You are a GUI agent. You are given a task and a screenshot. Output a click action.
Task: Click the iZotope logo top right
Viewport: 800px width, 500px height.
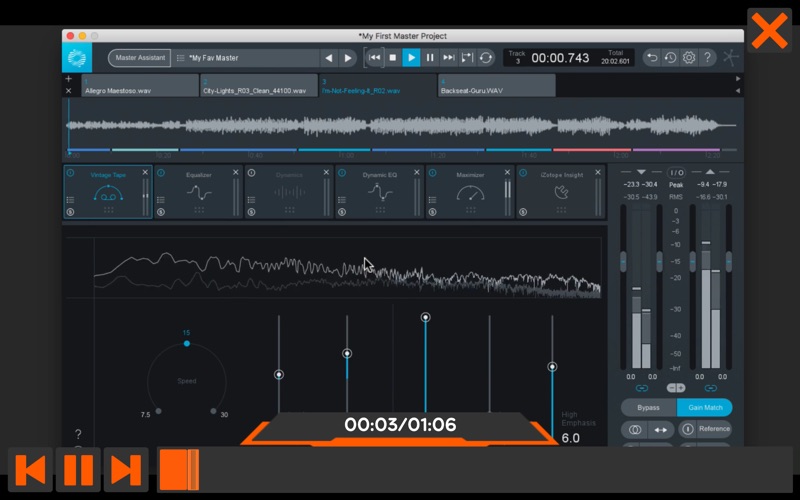tap(731, 58)
